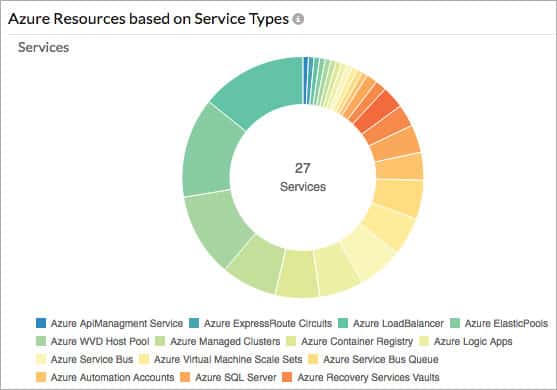Image resolution: width=557 pixels, height=390 pixels.
Task: Click Azure WVD Host Pool legend swatch
Action: 41,341
